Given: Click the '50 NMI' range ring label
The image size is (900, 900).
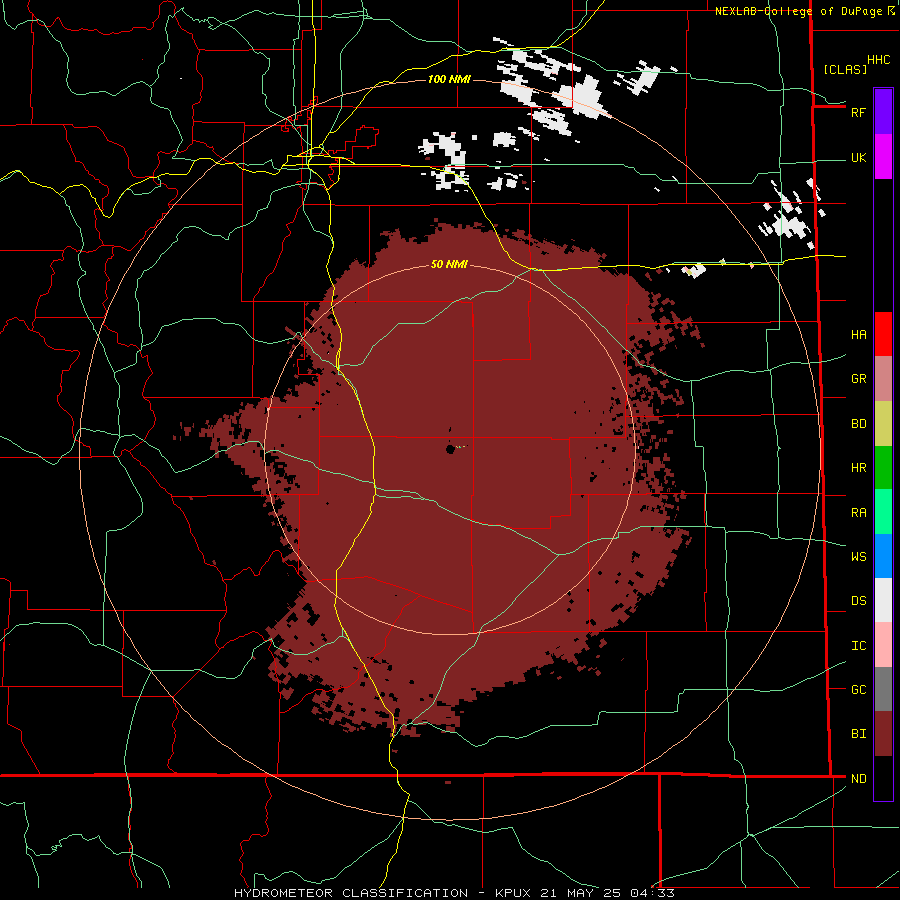Looking at the screenshot, I should click(x=449, y=264).
